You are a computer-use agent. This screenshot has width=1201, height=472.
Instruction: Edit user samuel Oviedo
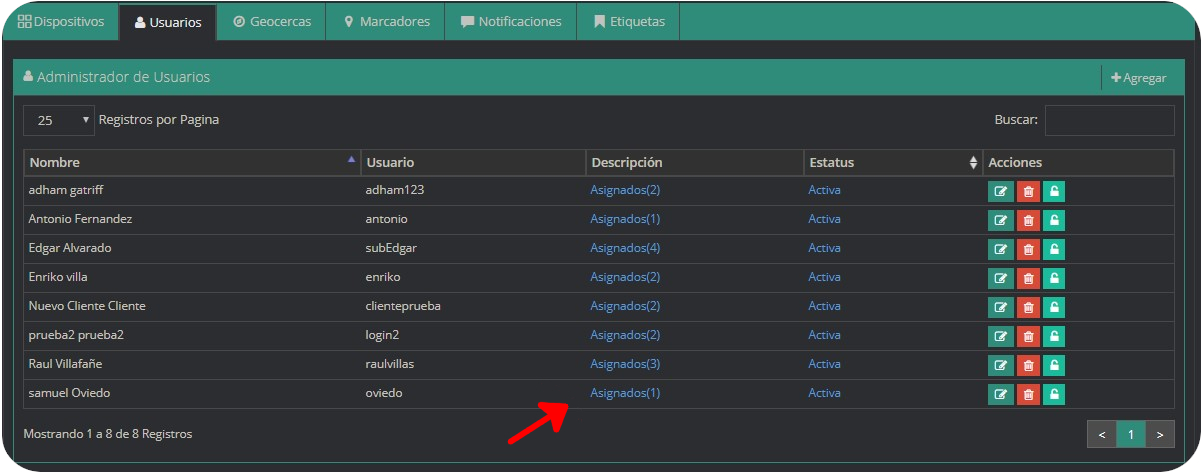pyautogui.click(x=1000, y=394)
